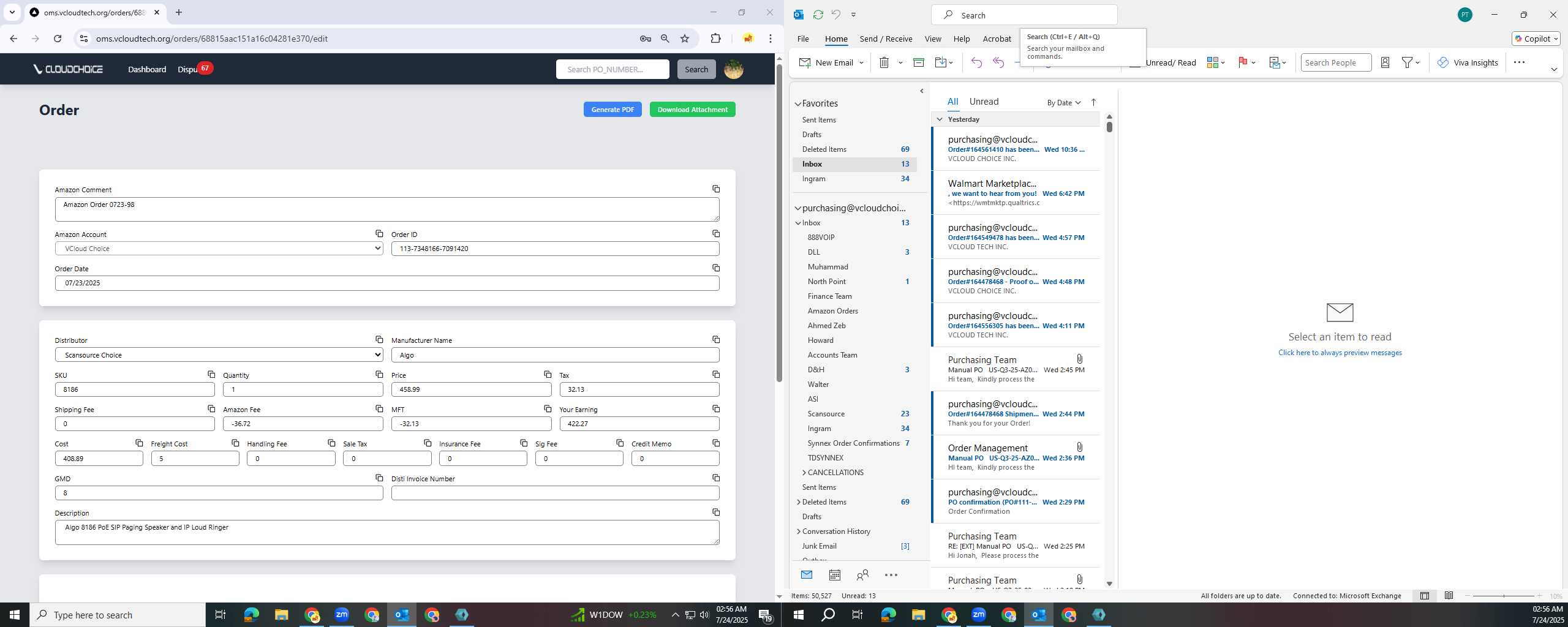Image resolution: width=1568 pixels, height=627 pixels.
Task: Open the By Date sort dropdown
Action: 1063,102
